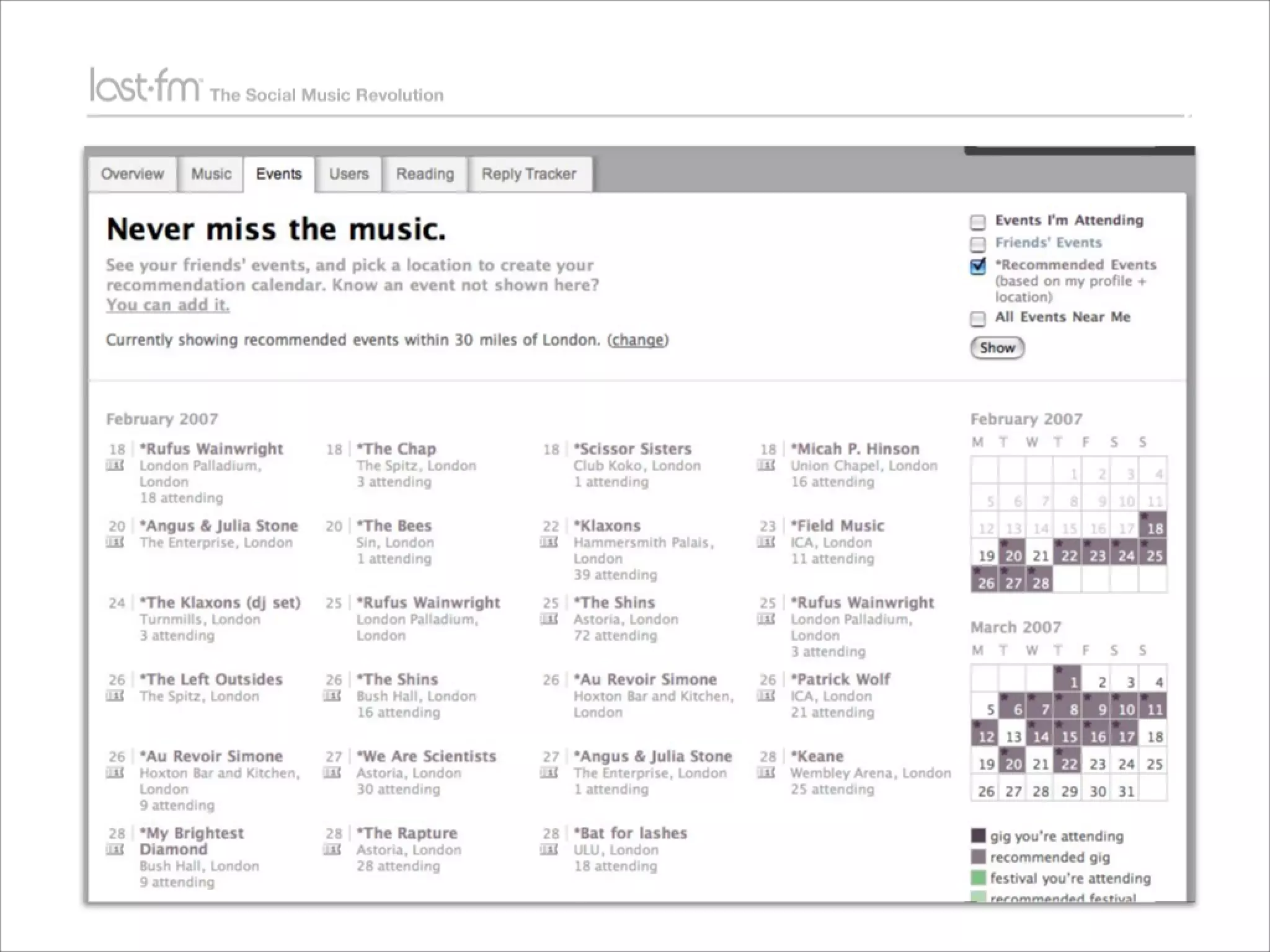Click the last.fm logo

pos(146,86)
